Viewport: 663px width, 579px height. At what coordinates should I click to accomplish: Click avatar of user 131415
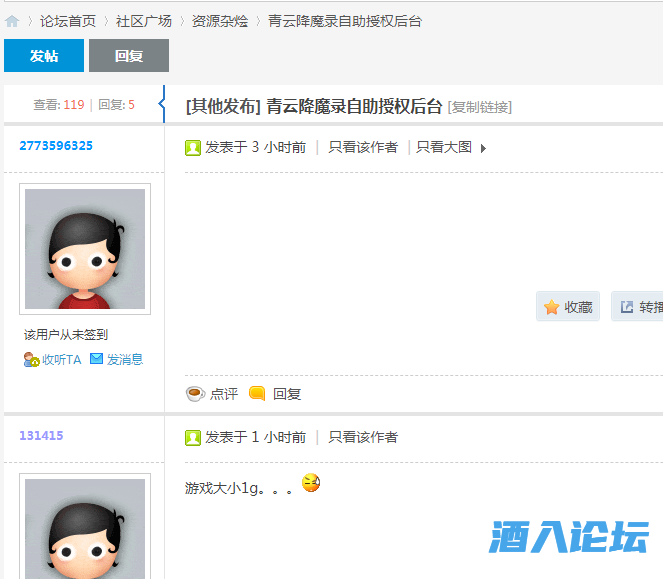85,526
